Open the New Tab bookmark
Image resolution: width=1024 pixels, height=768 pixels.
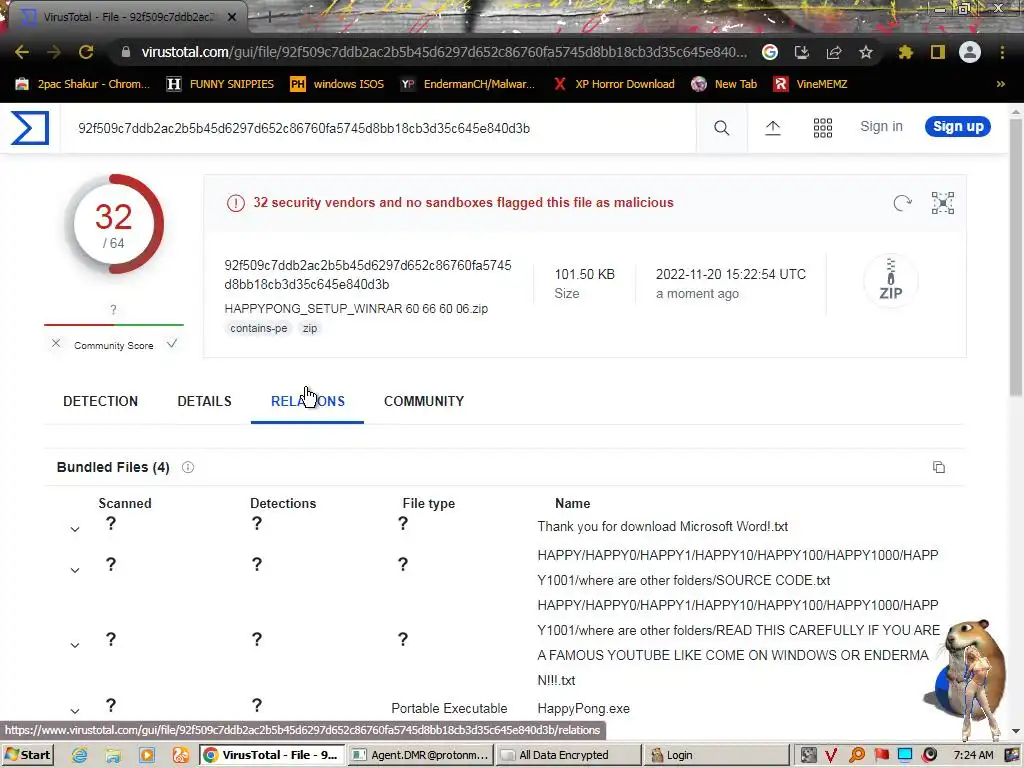point(724,84)
